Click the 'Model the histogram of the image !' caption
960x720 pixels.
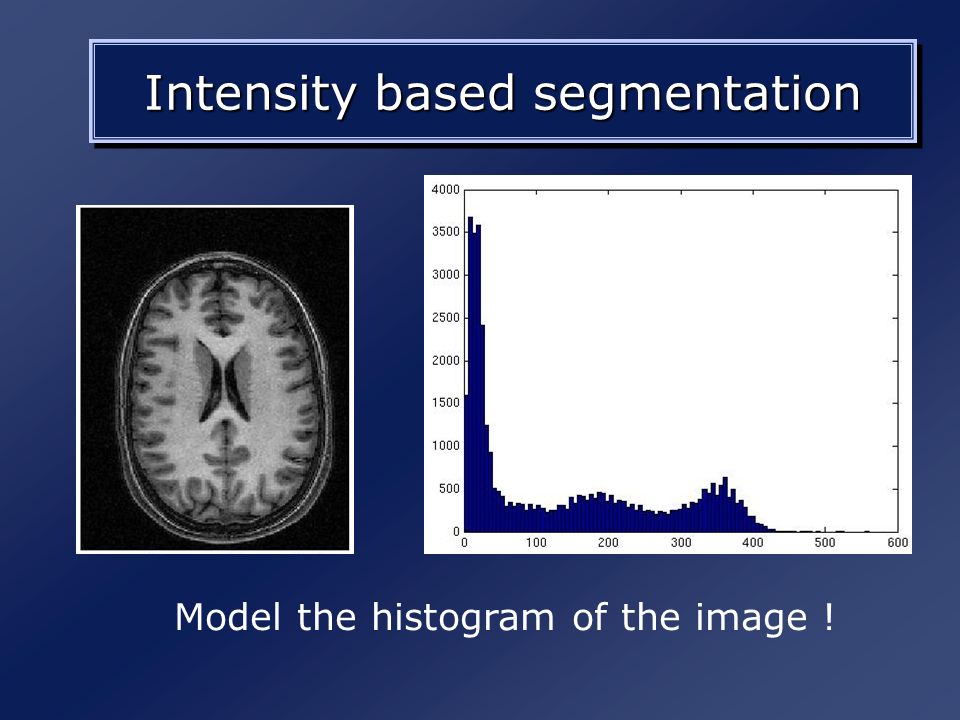coord(504,617)
